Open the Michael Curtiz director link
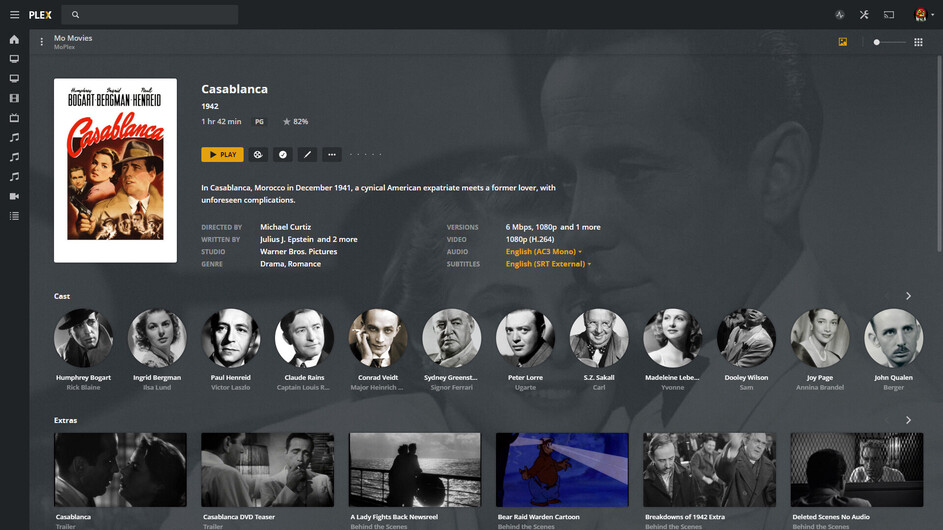Viewport: 943px width, 530px height. click(x=286, y=227)
